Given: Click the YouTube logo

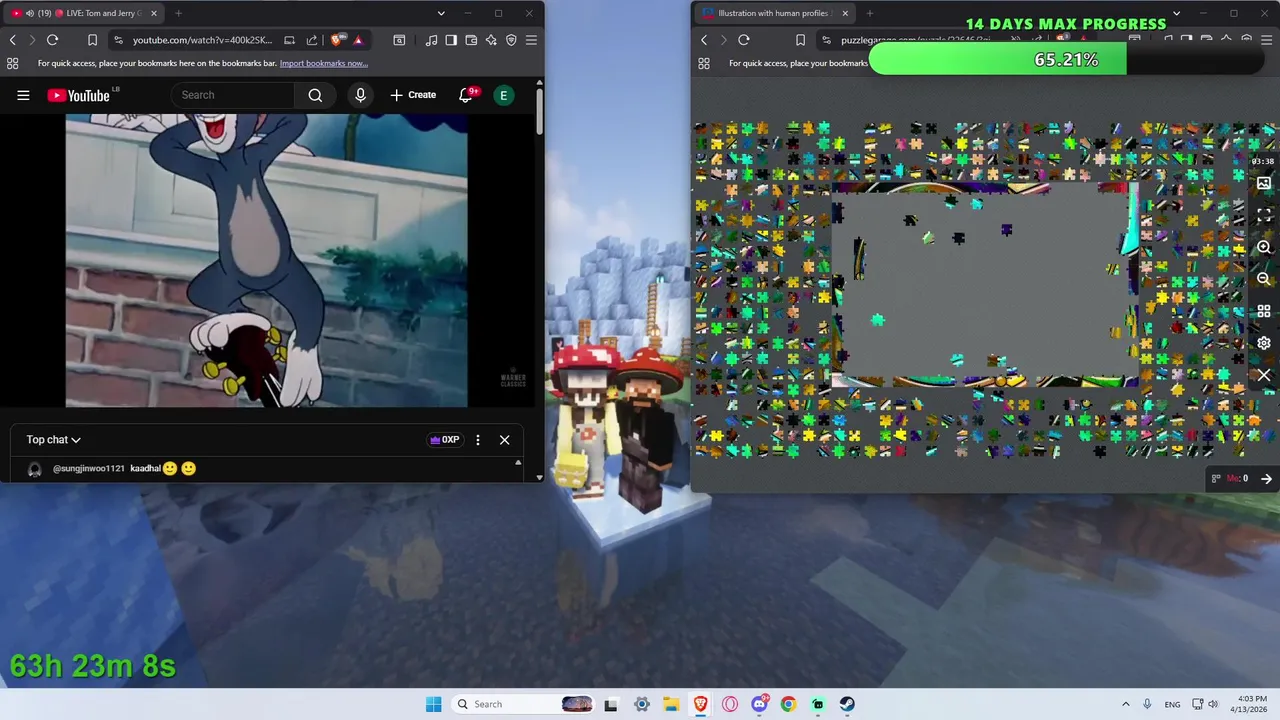Looking at the screenshot, I should pos(78,95).
